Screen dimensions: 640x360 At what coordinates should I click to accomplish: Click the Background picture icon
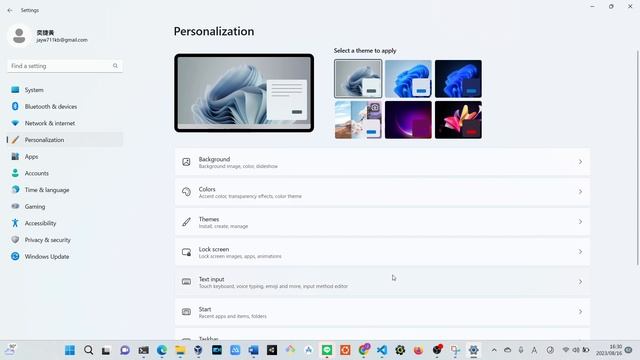[x=186, y=162]
